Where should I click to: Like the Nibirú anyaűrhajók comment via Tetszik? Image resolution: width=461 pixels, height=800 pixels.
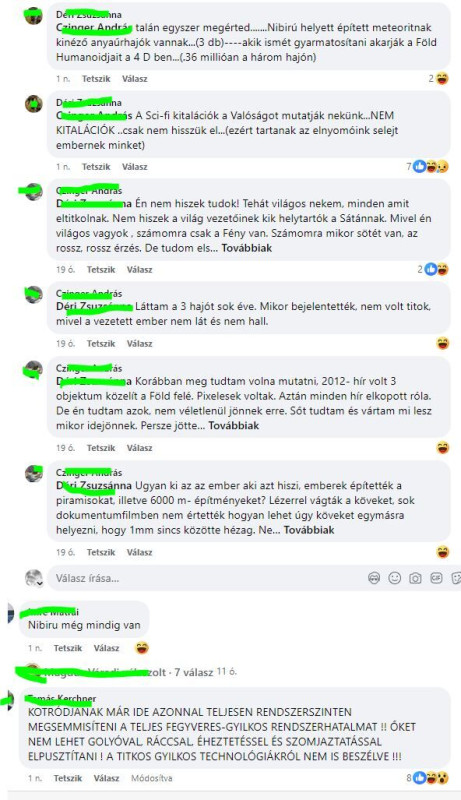(96, 79)
